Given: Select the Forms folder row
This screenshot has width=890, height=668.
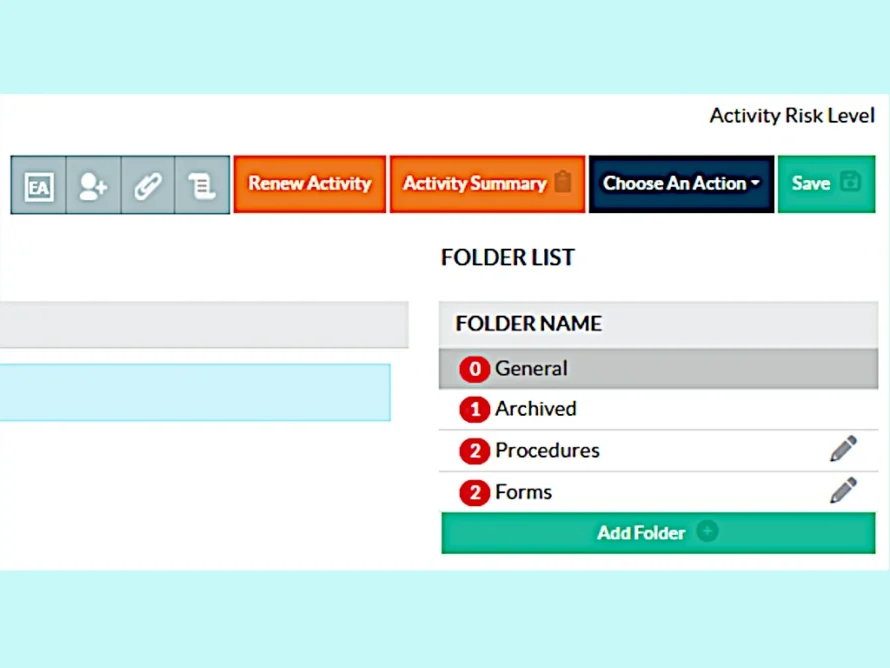Looking at the screenshot, I should (658, 492).
